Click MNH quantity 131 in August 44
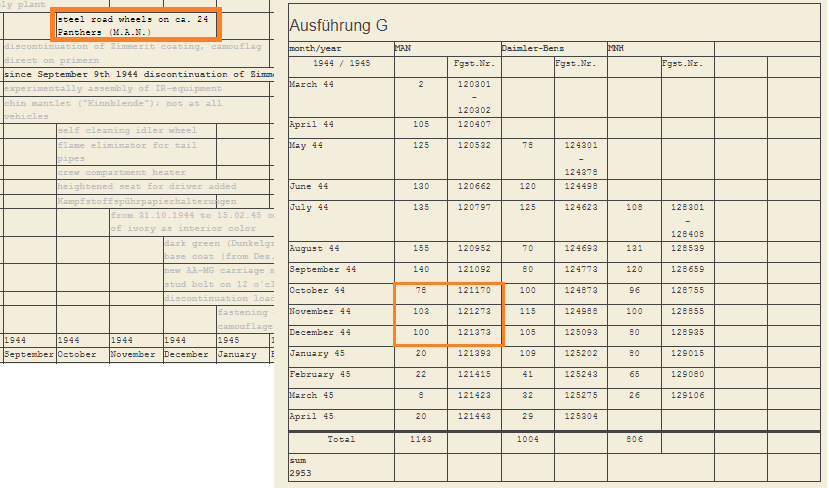 634,248
